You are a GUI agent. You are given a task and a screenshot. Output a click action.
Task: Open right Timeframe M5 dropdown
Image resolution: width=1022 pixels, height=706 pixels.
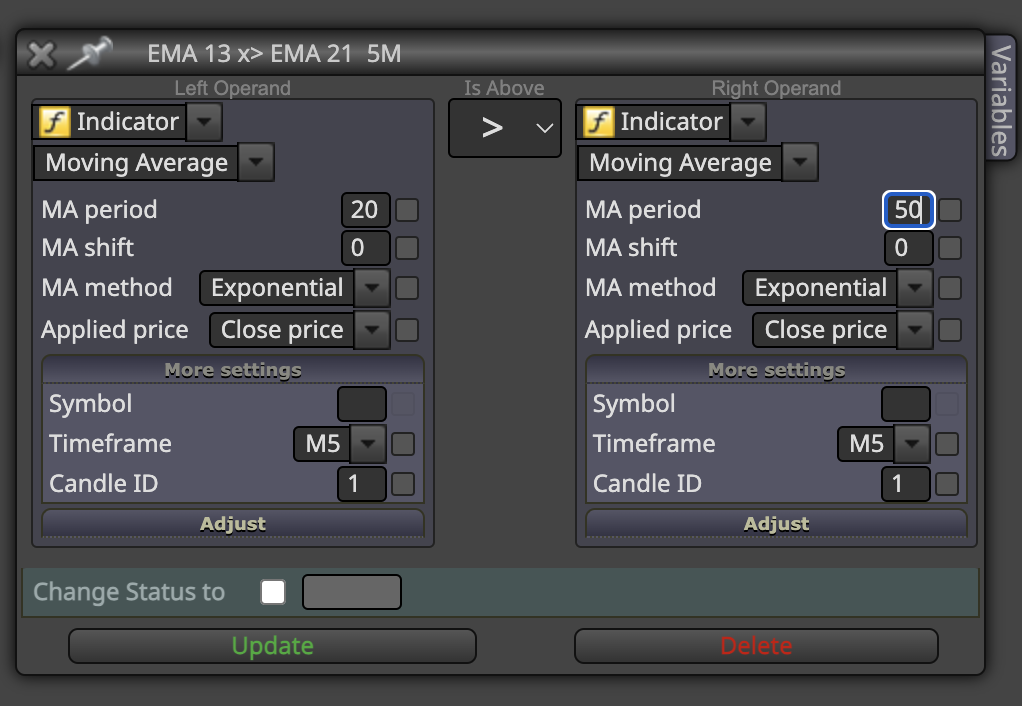pyautogui.click(x=911, y=443)
